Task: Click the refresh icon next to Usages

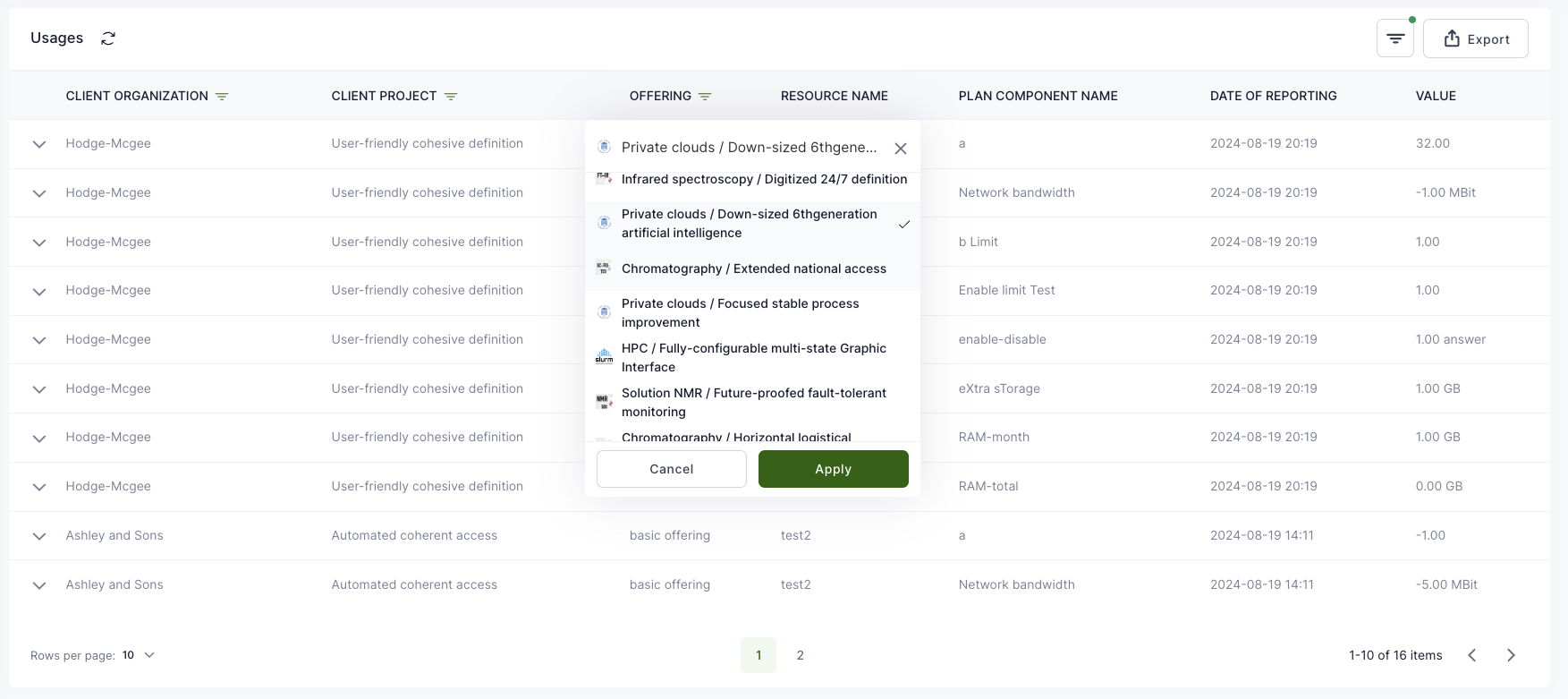Action: [x=108, y=38]
